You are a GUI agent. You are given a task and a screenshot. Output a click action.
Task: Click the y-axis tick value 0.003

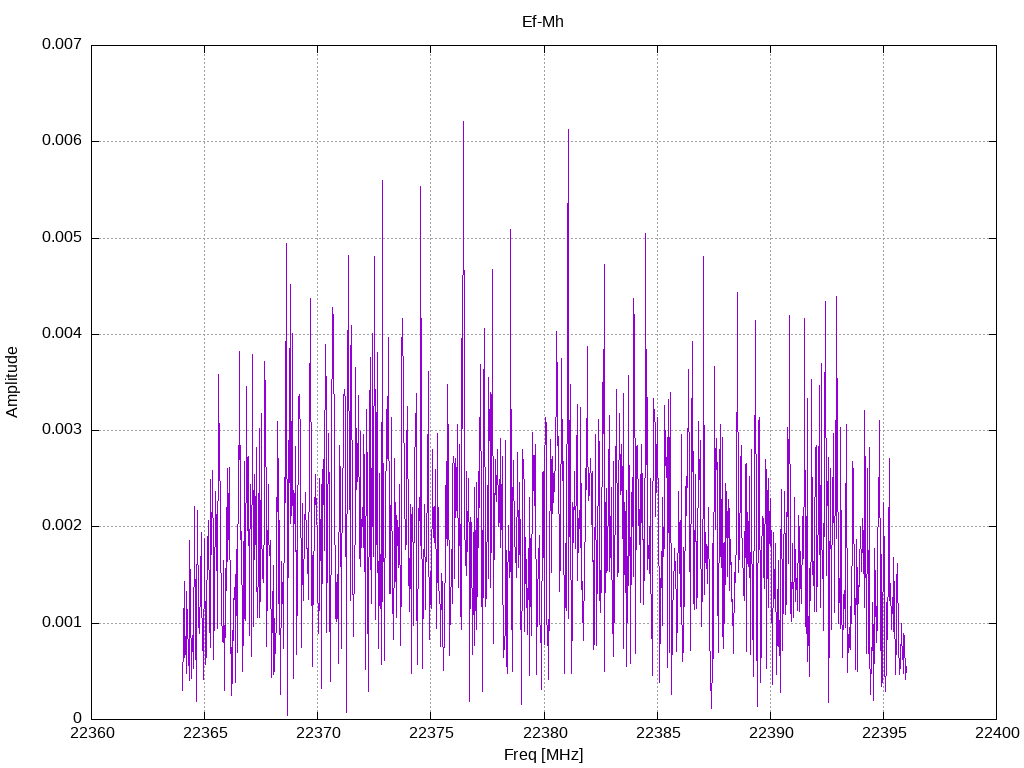[x=62, y=430]
